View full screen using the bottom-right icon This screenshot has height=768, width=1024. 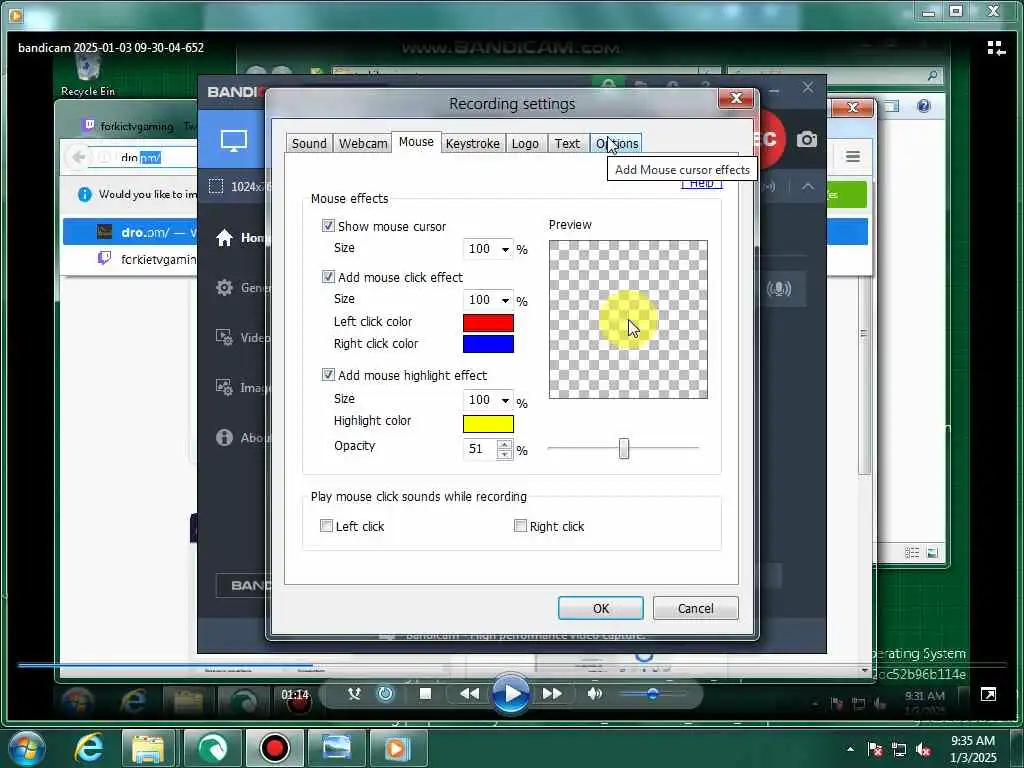(x=988, y=695)
